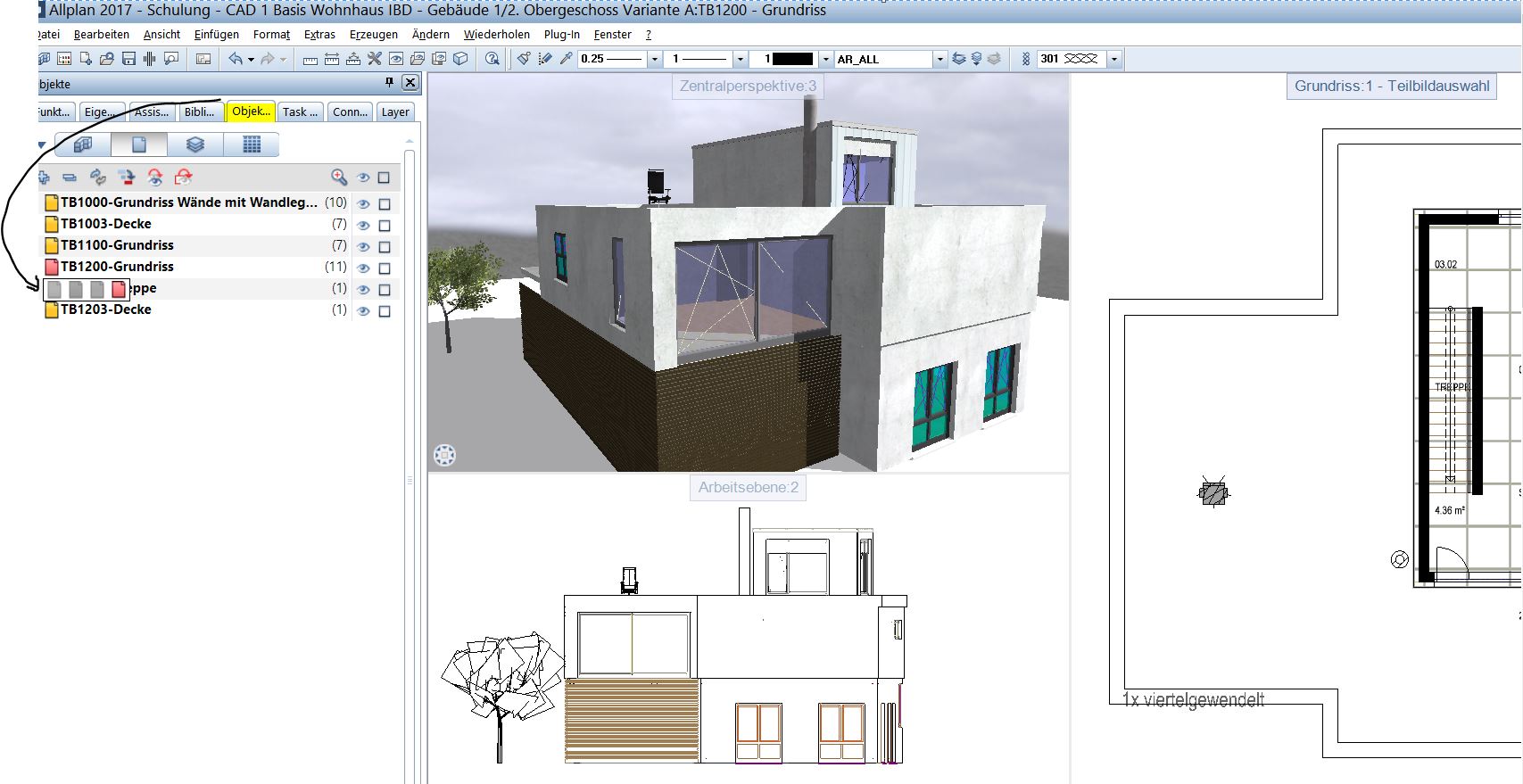Check the box for TB1200-Grundriss row
Screen dimensions: 1523x784
[x=385, y=268]
